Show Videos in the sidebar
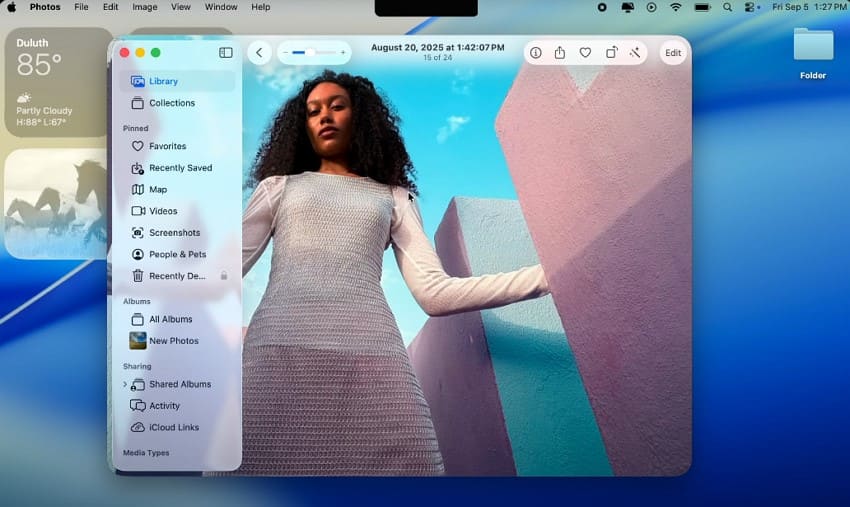 point(177,211)
